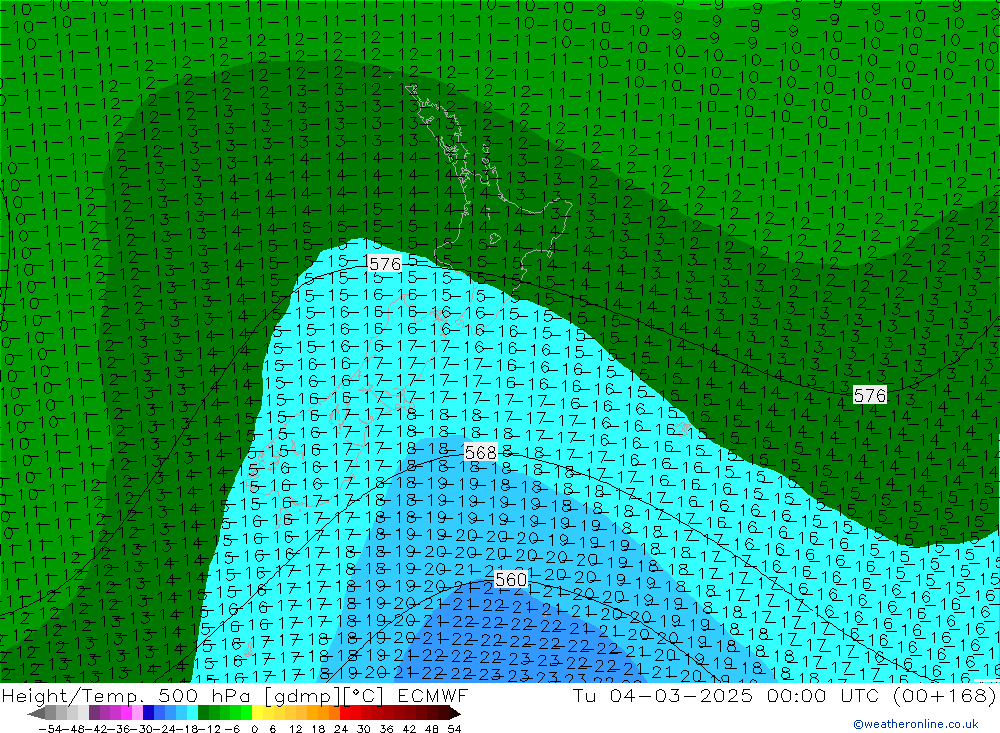The image size is (1000, 733).
Task: Click the 568 contour label
Action: point(480,453)
